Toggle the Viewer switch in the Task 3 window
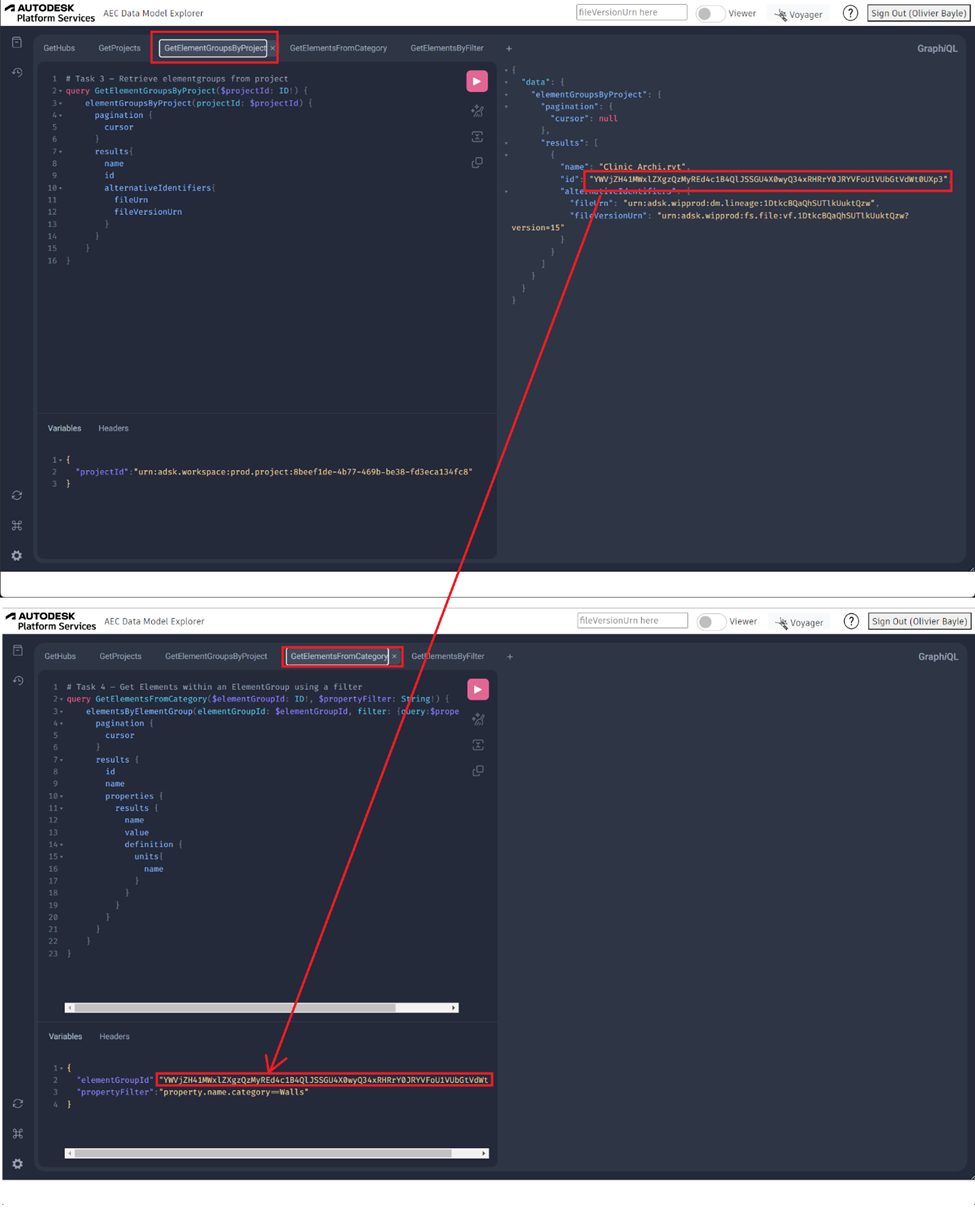The width and height of the screenshot is (975, 1213). tap(710, 14)
